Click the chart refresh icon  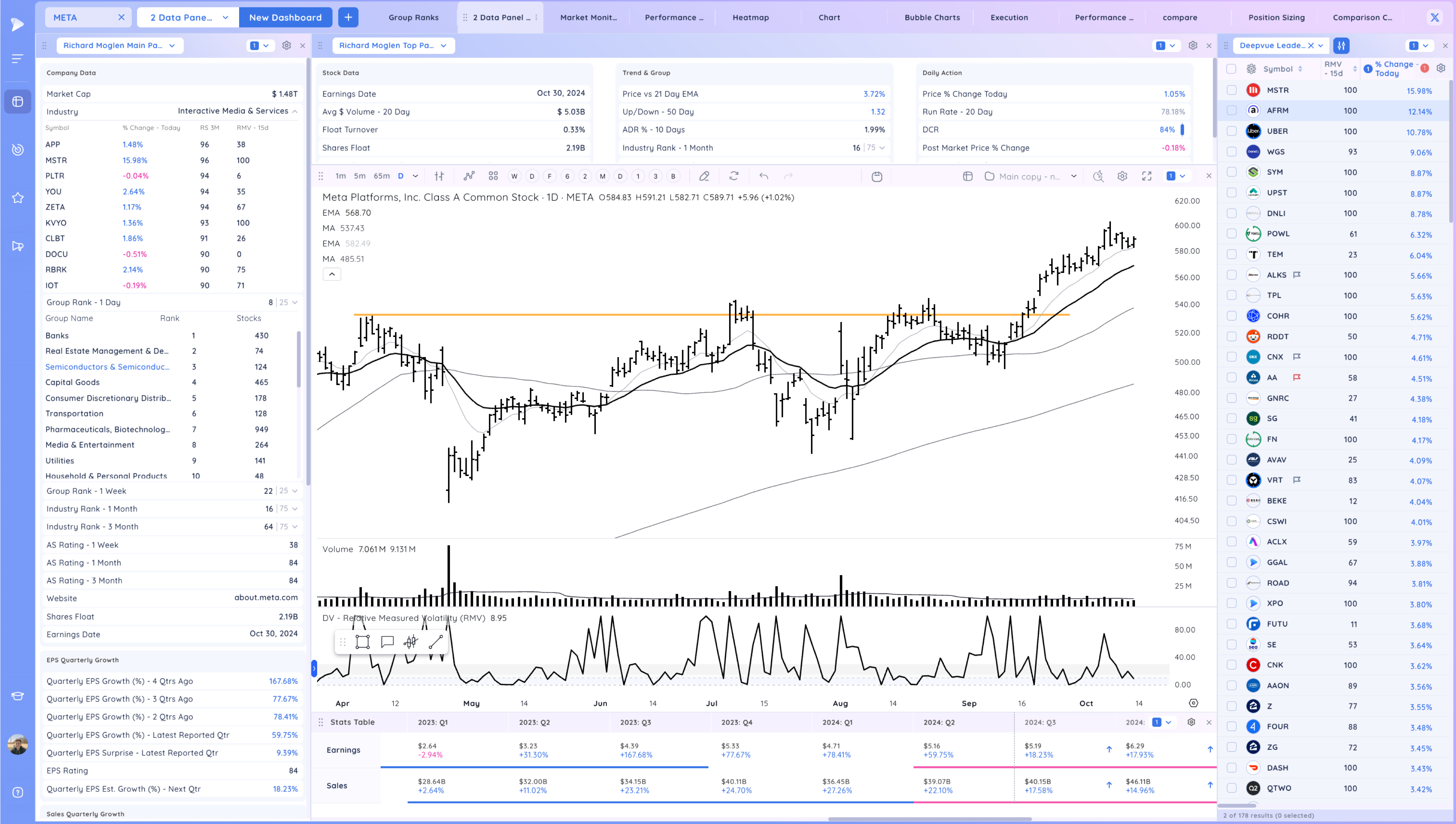pyautogui.click(x=734, y=176)
